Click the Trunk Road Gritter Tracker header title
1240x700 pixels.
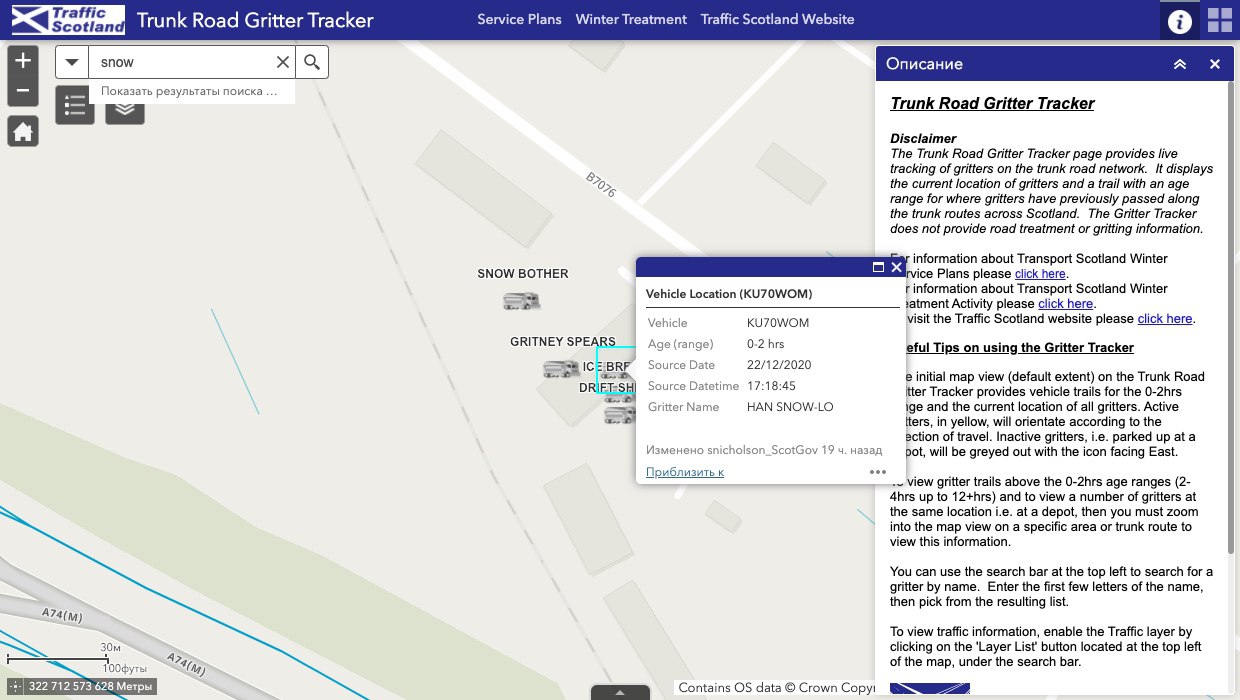click(255, 20)
